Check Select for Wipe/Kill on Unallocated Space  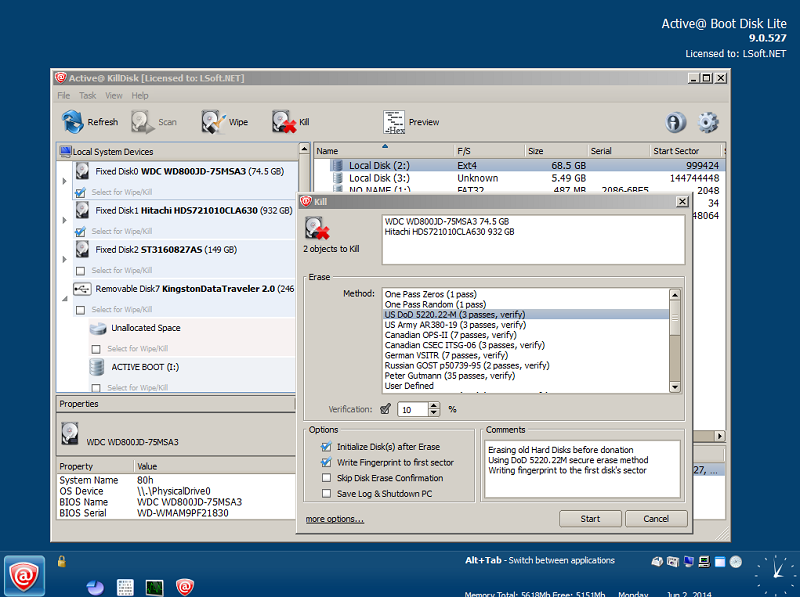96,349
